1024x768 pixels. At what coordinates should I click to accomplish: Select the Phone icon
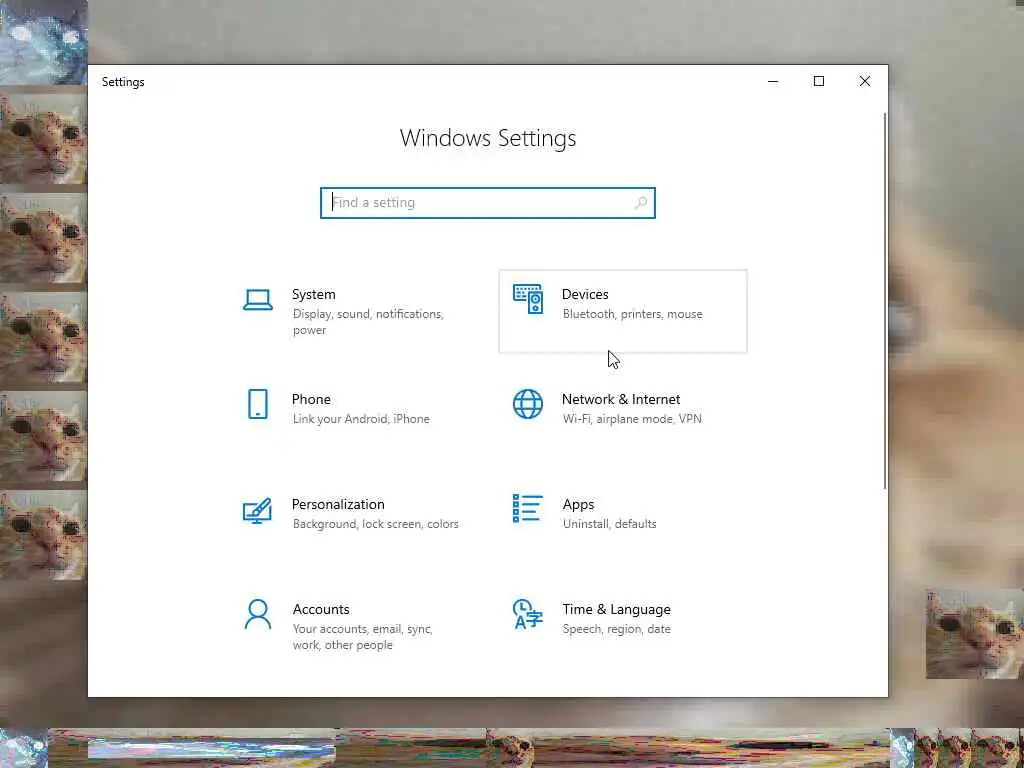258,404
